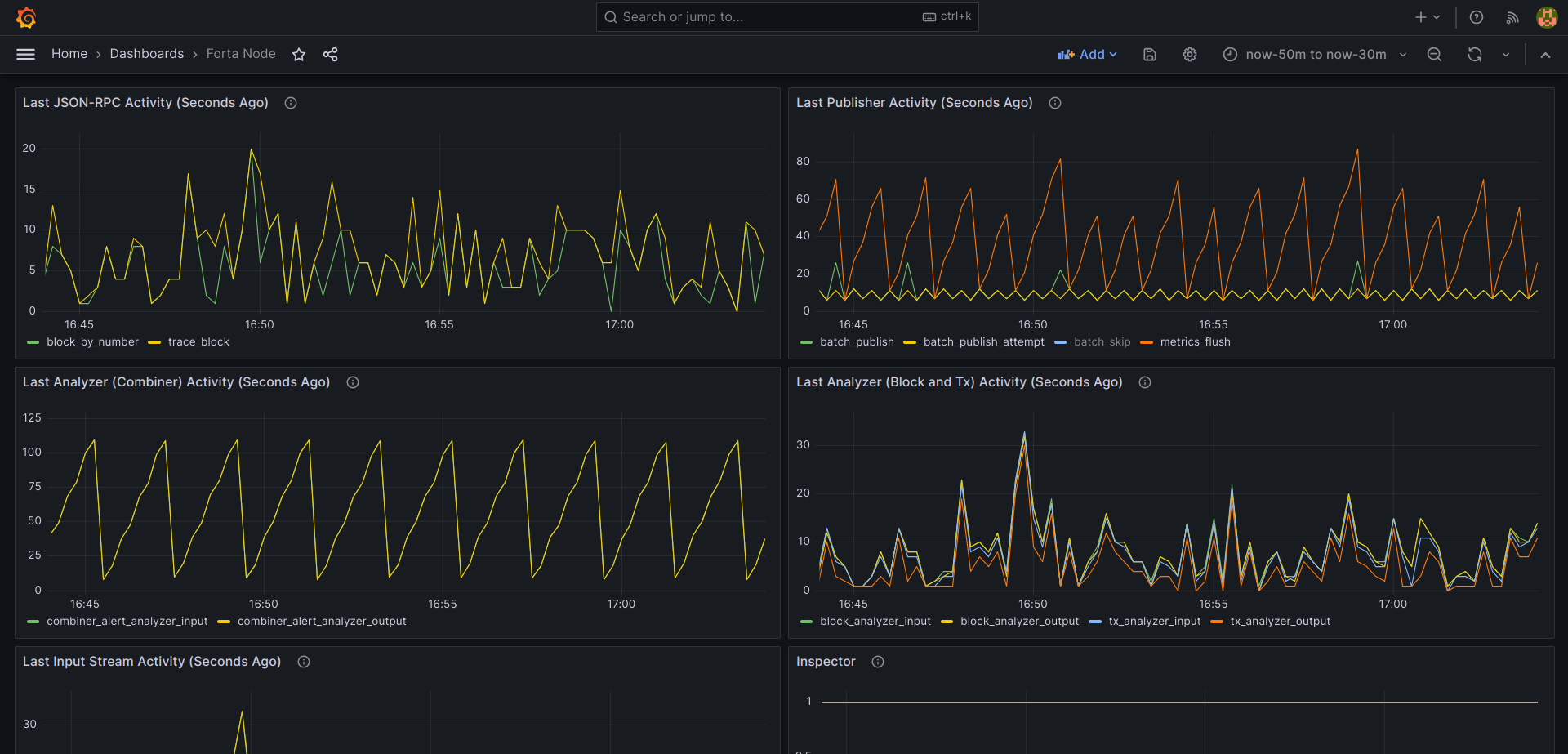Toggle the hamburger navigation menu

pos(26,54)
